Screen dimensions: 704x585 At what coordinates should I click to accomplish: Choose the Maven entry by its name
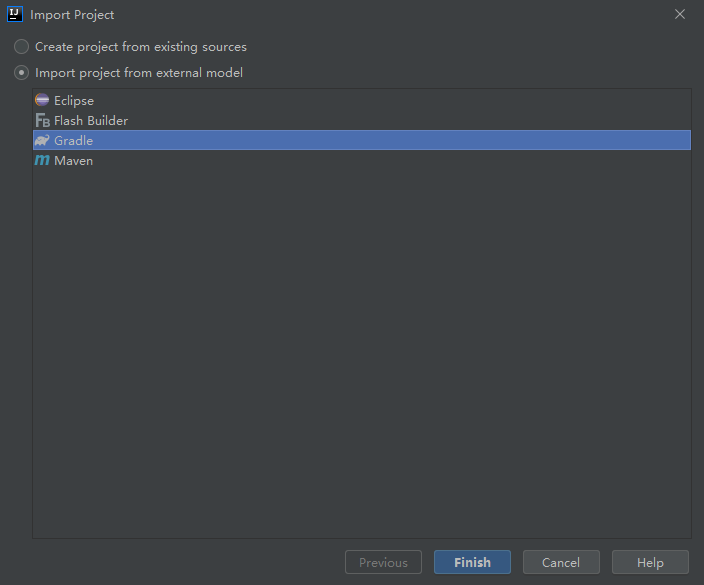pyautogui.click(x=73, y=160)
